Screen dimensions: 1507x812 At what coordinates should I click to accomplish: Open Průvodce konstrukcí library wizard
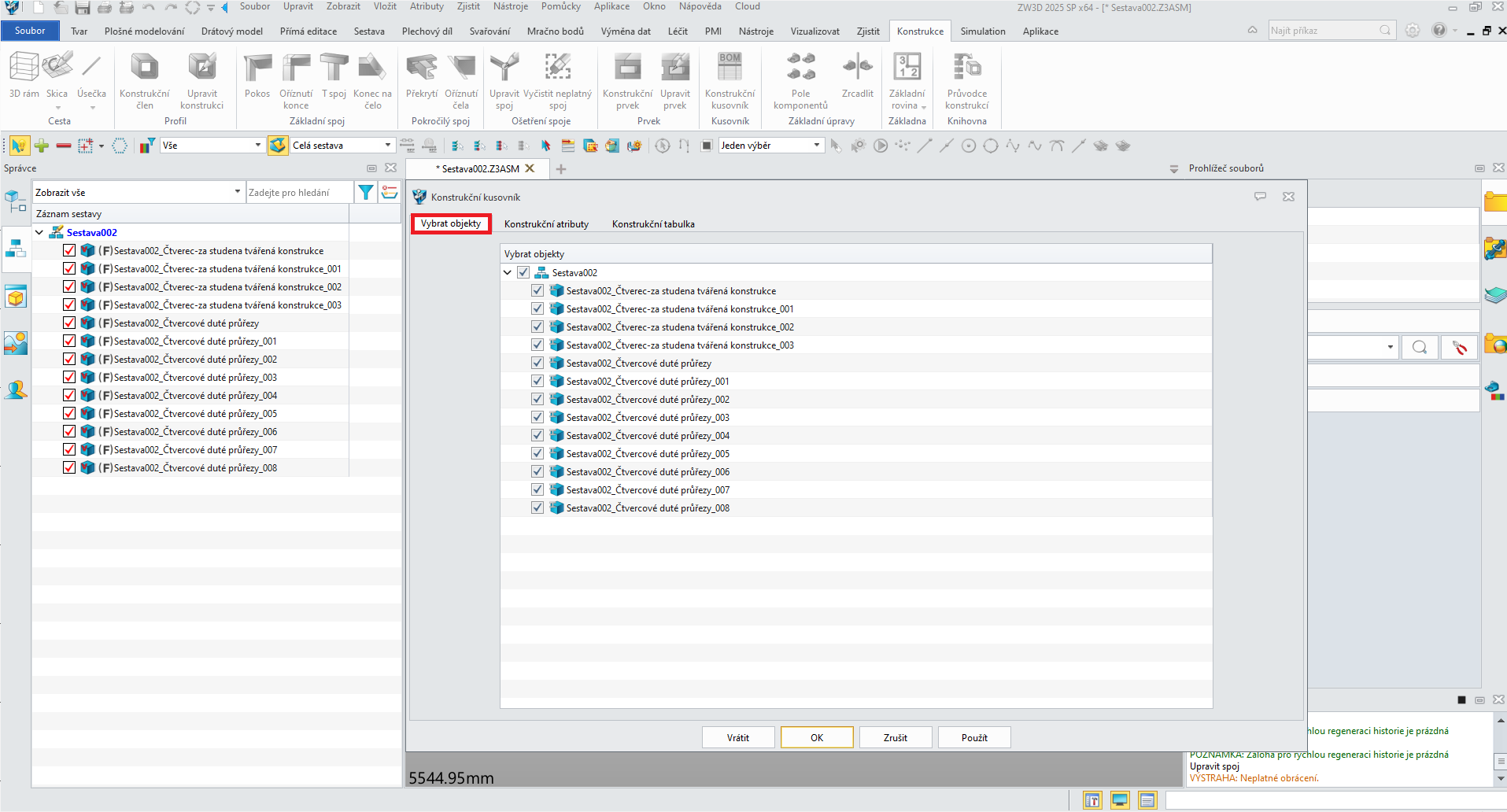(x=967, y=80)
